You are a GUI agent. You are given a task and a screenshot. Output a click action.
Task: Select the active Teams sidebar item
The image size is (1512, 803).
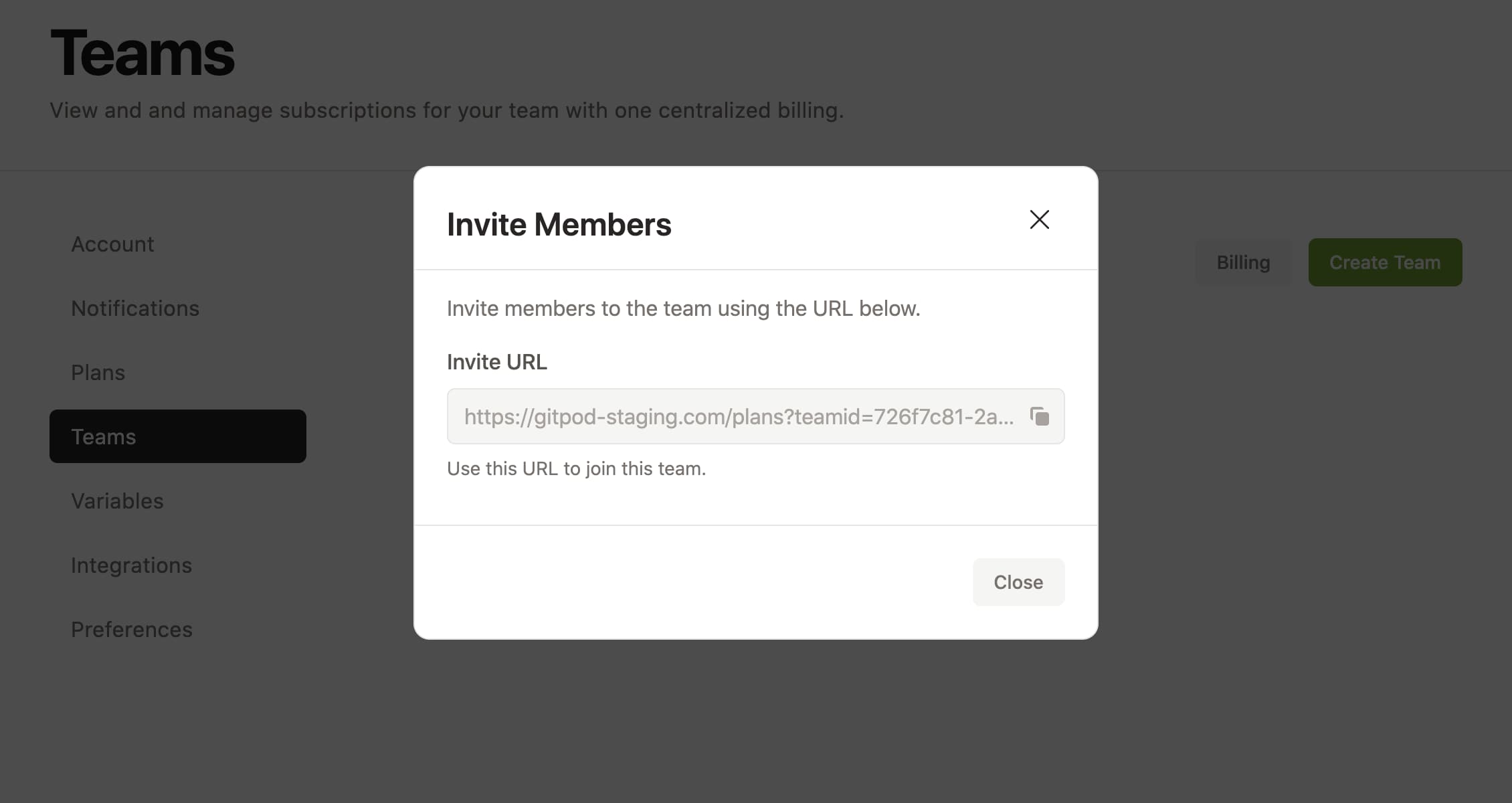click(x=177, y=436)
